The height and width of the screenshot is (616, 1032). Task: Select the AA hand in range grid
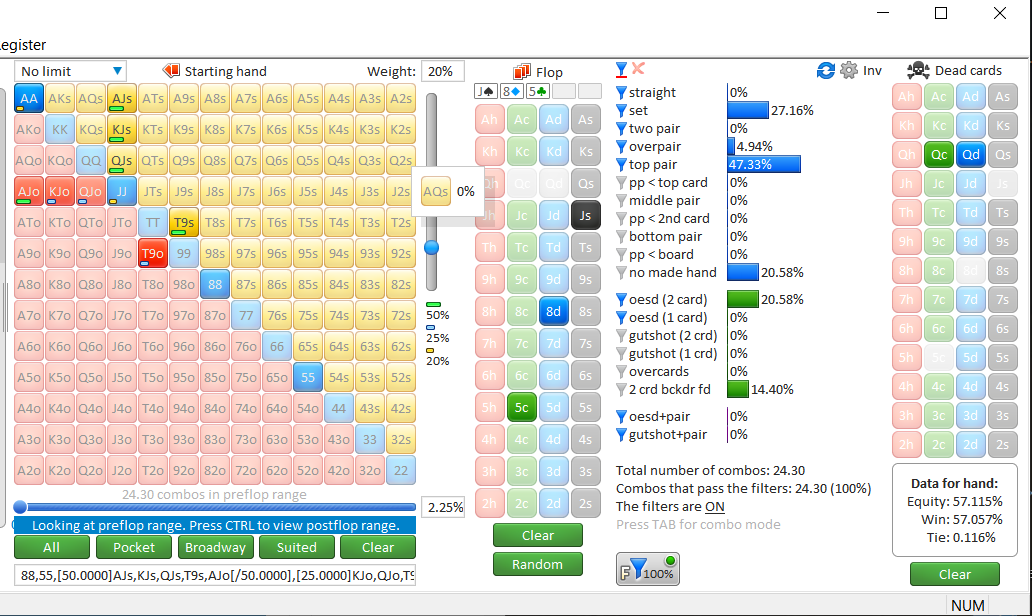click(x=29, y=98)
